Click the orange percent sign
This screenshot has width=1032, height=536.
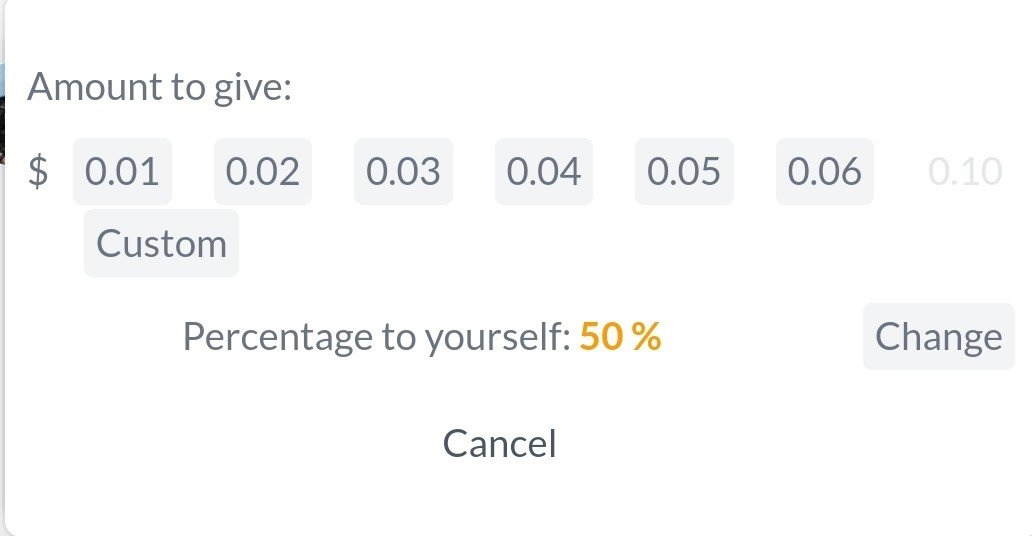(x=646, y=336)
